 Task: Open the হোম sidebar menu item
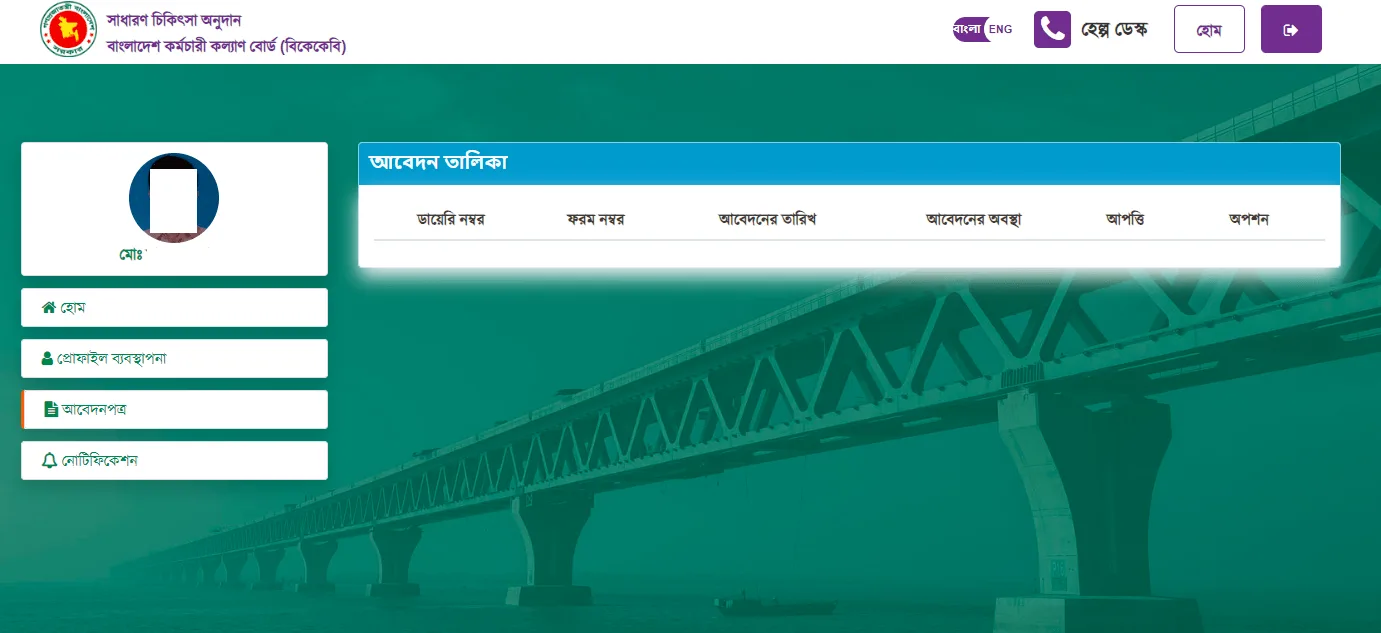174,307
